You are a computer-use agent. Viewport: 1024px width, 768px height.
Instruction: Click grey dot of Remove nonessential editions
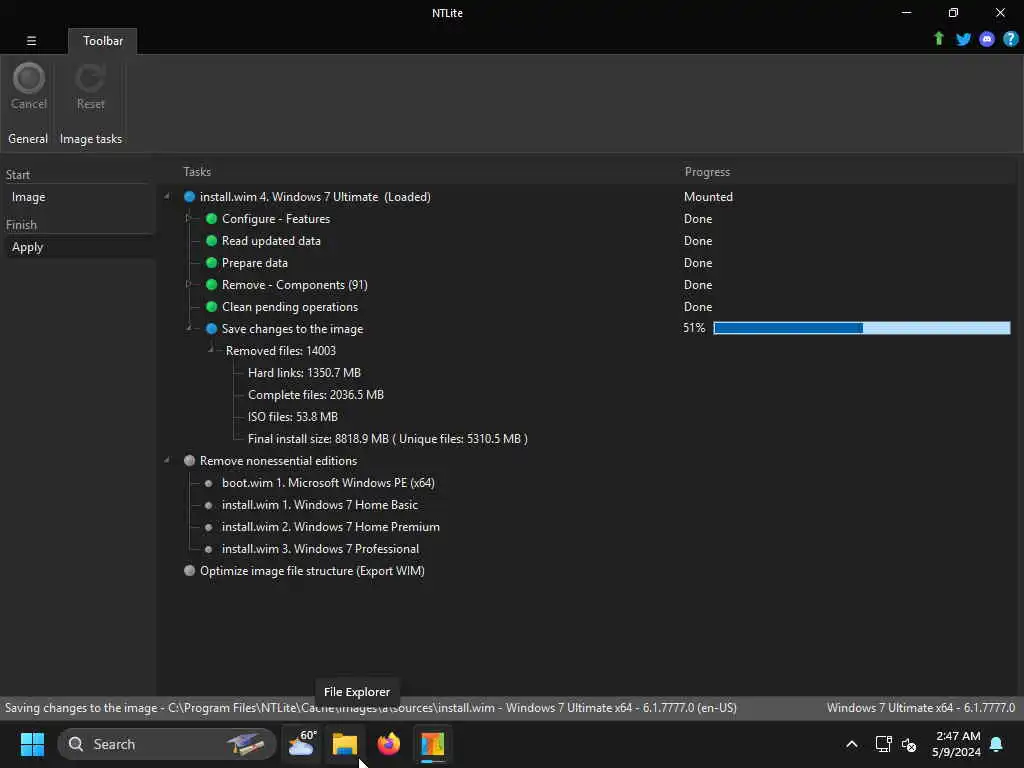tap(189, 460)
